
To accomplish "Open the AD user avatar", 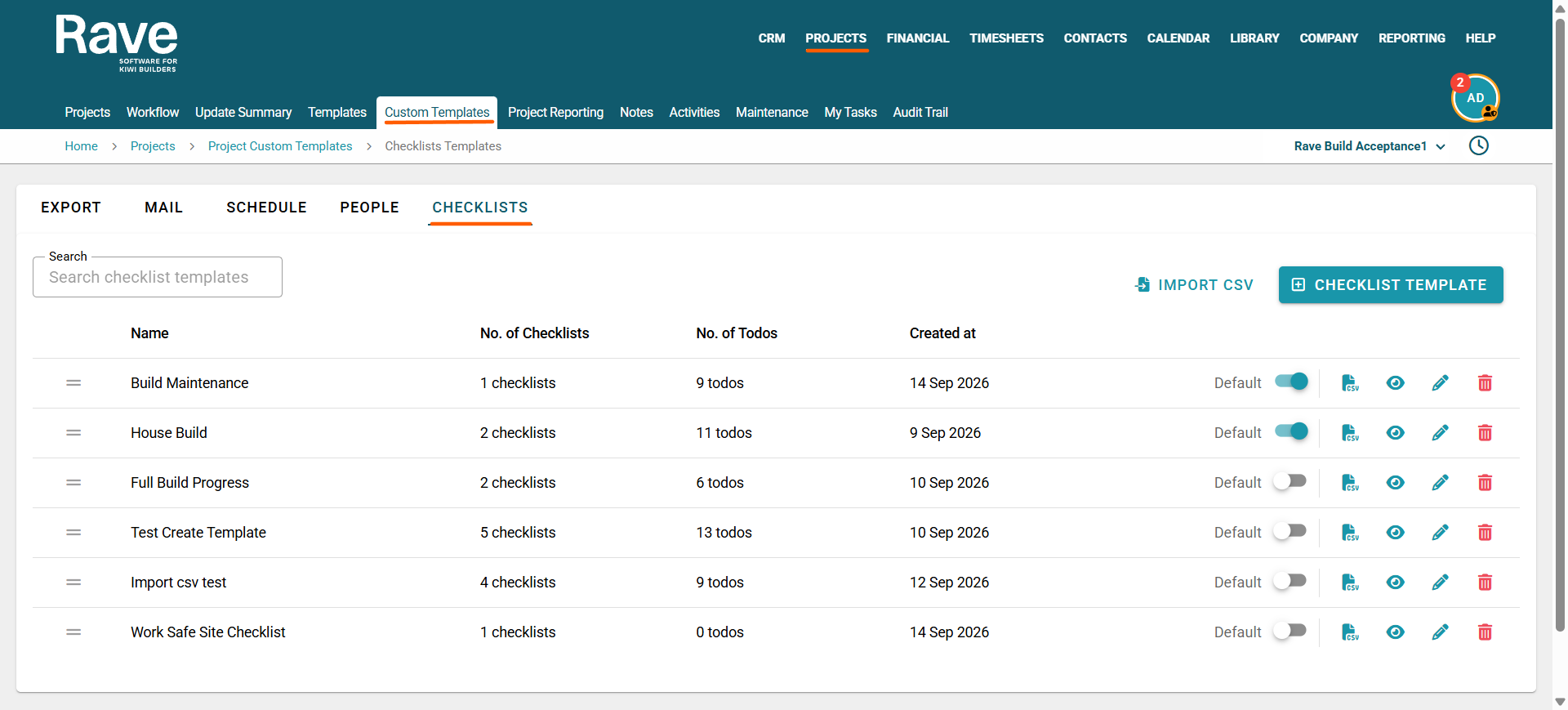I will tap(1475, 98).
